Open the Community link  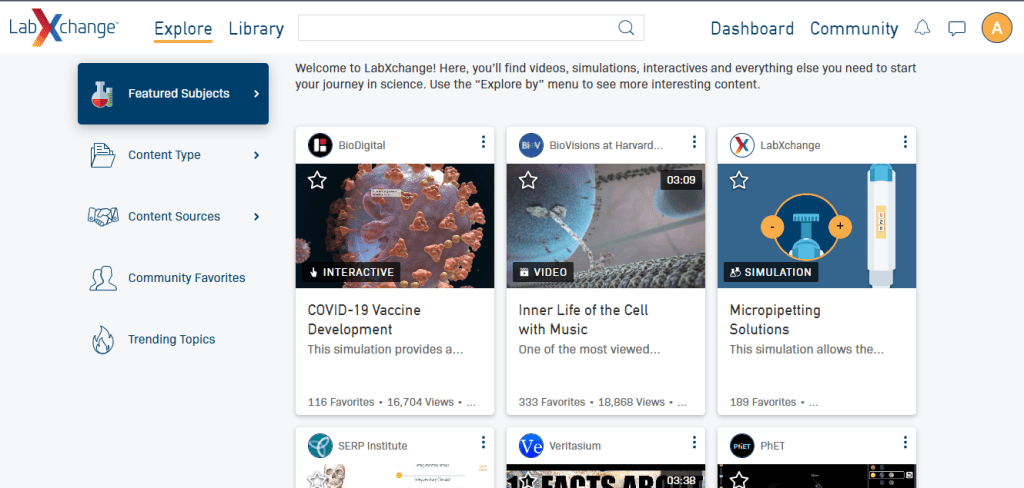[x=853, y=29]
